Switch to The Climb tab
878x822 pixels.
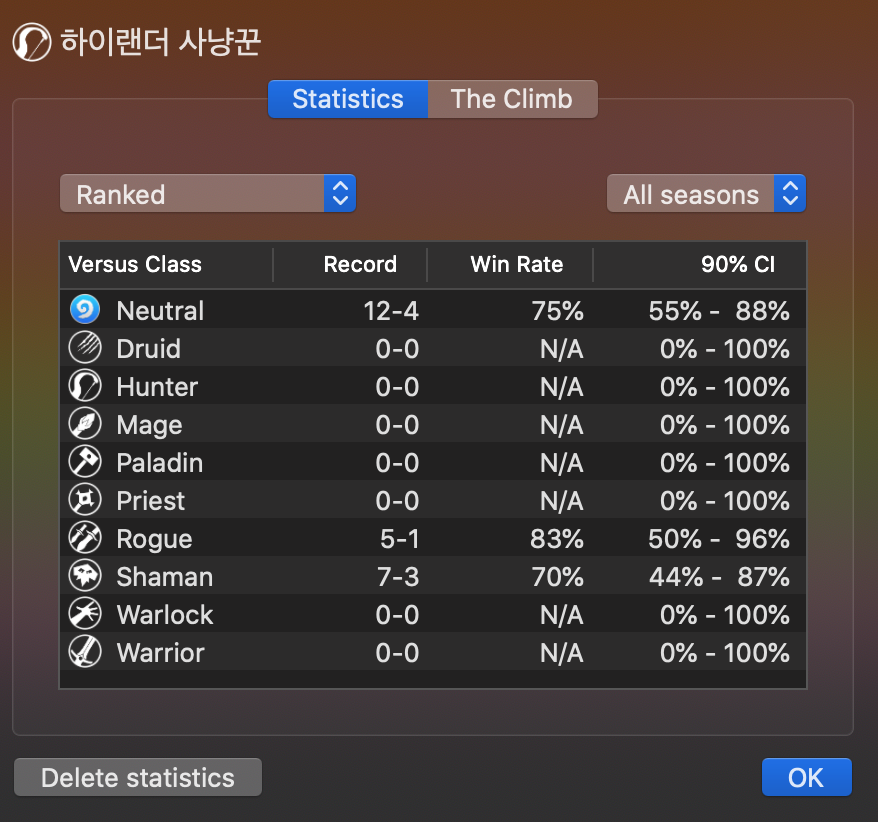click(512, 99)
